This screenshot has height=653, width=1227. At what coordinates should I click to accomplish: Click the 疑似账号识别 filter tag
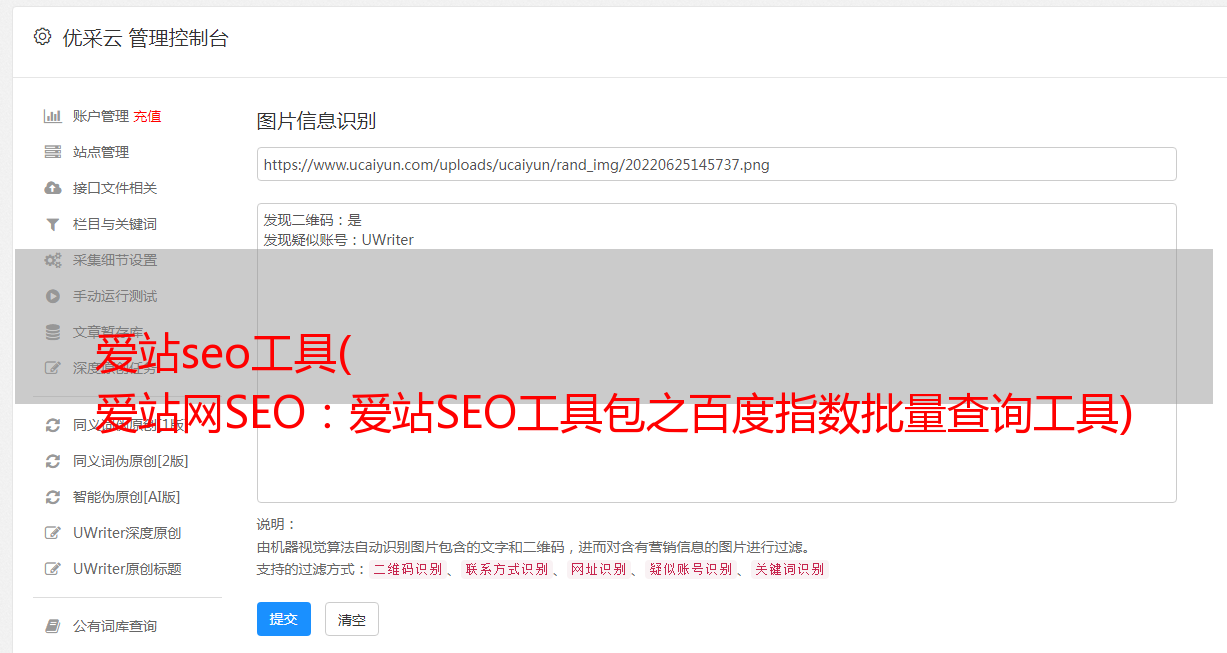(x=690, y=569)
